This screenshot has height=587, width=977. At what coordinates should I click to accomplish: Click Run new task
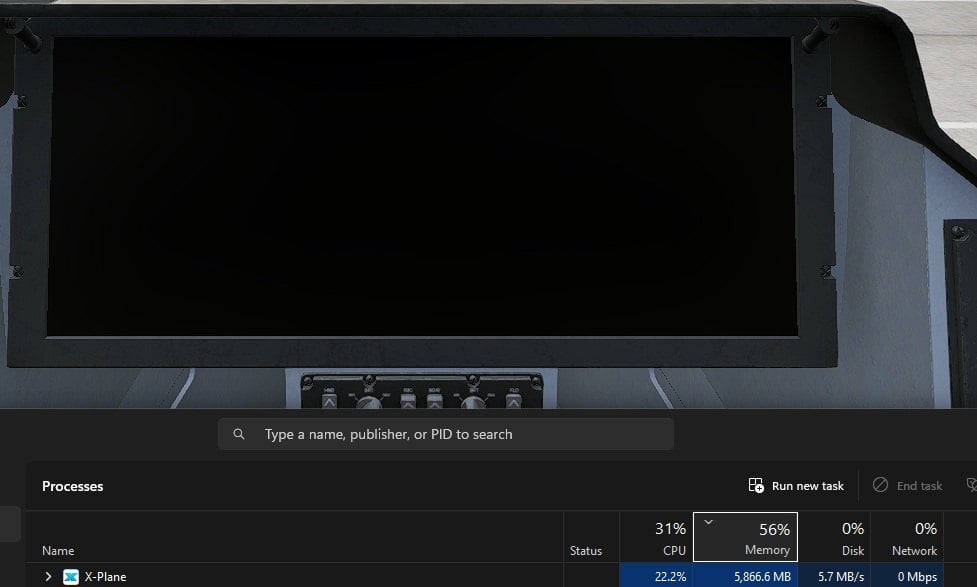pos(796,485)
